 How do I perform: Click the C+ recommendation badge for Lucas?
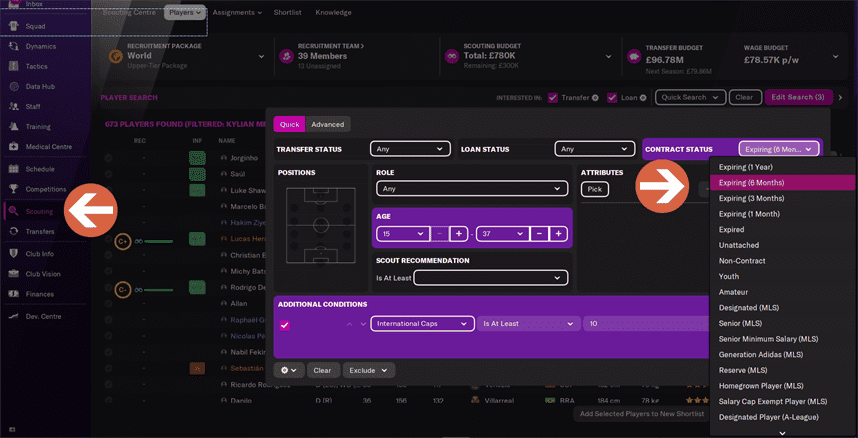tap(123, 240)
